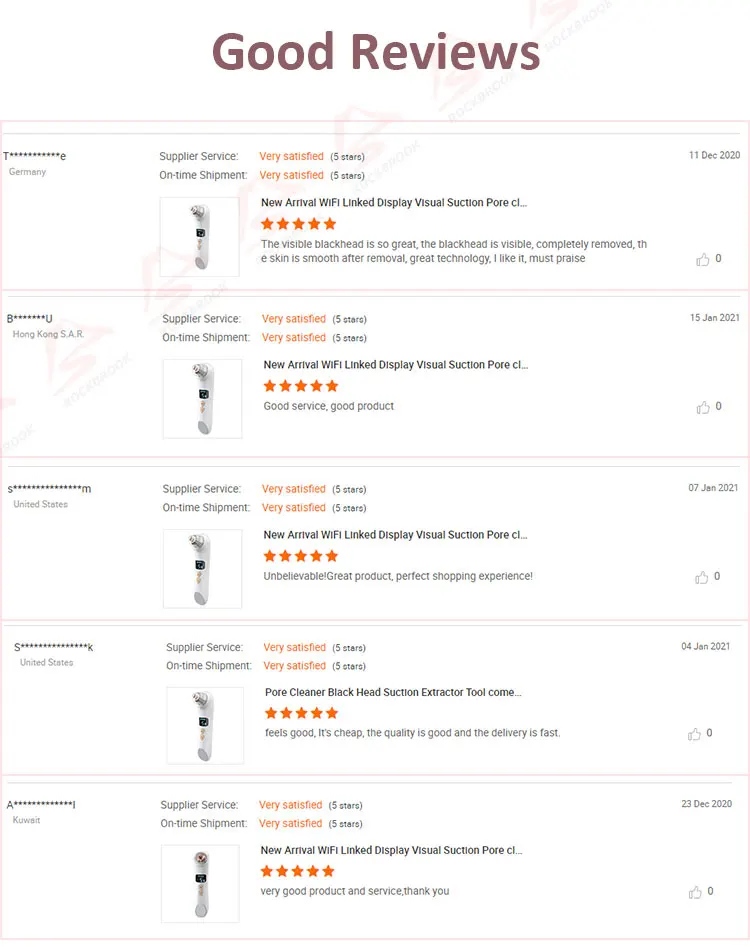Image resolution: width=750 pixels, height=947 pixels.
Task: Open the product thumbnail in the Germany review
Action: (200, 237)
